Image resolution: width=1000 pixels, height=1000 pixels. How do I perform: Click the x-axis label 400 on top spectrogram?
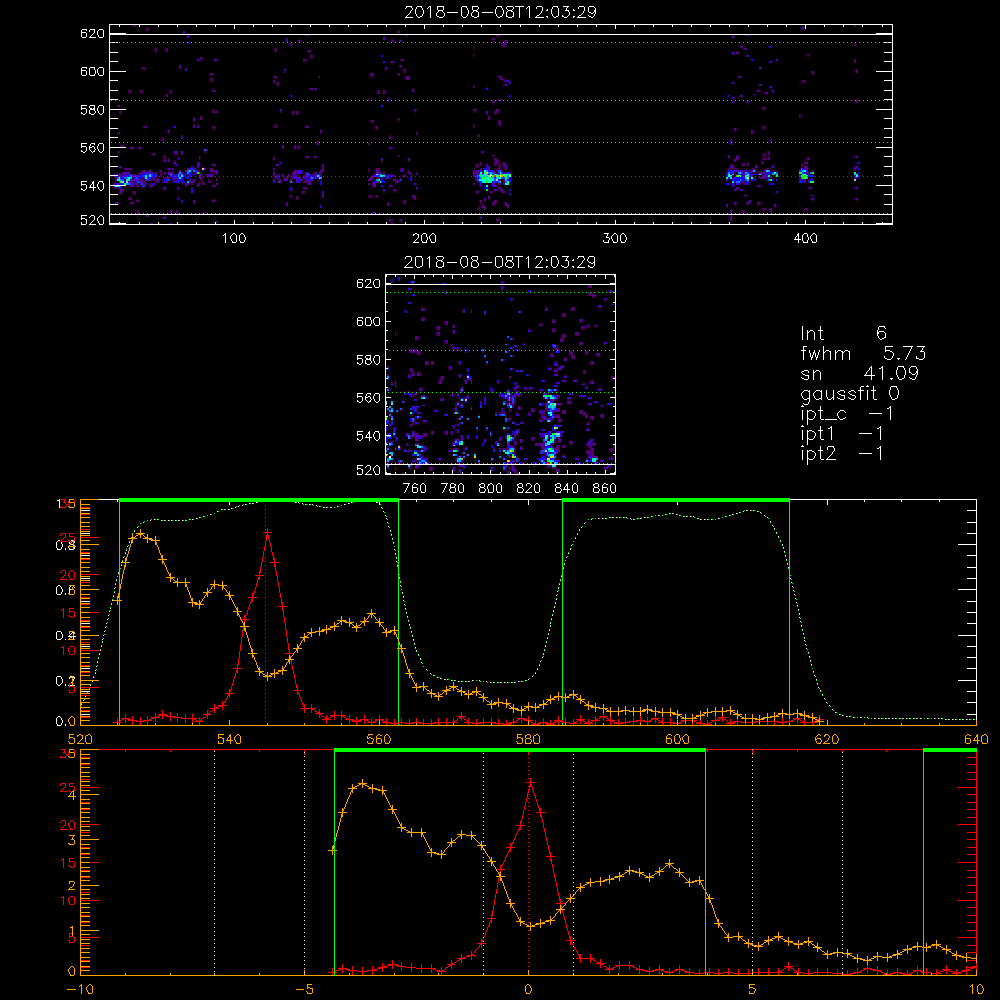(805, 239)
